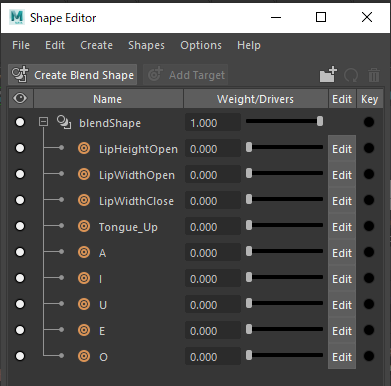This screenshot has width=391, height=386.
Task: Toggle visibility of the A target
Action: (20, 252)
